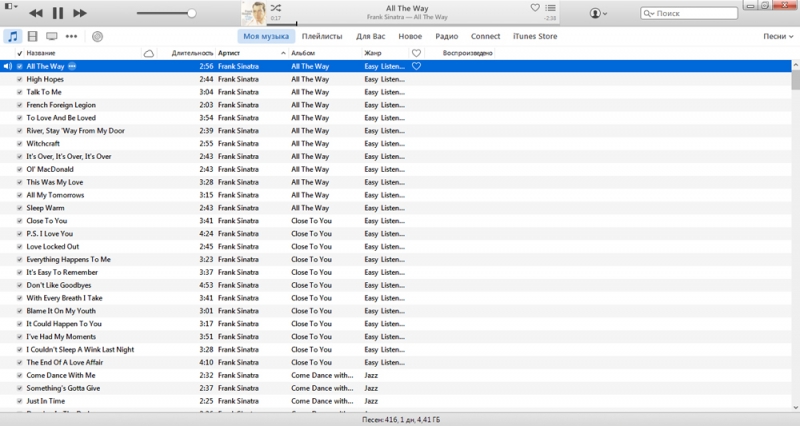Click the Close To You album in Love Locked Out row
Viewport: 800px width, 426px height.
(311, 246)
